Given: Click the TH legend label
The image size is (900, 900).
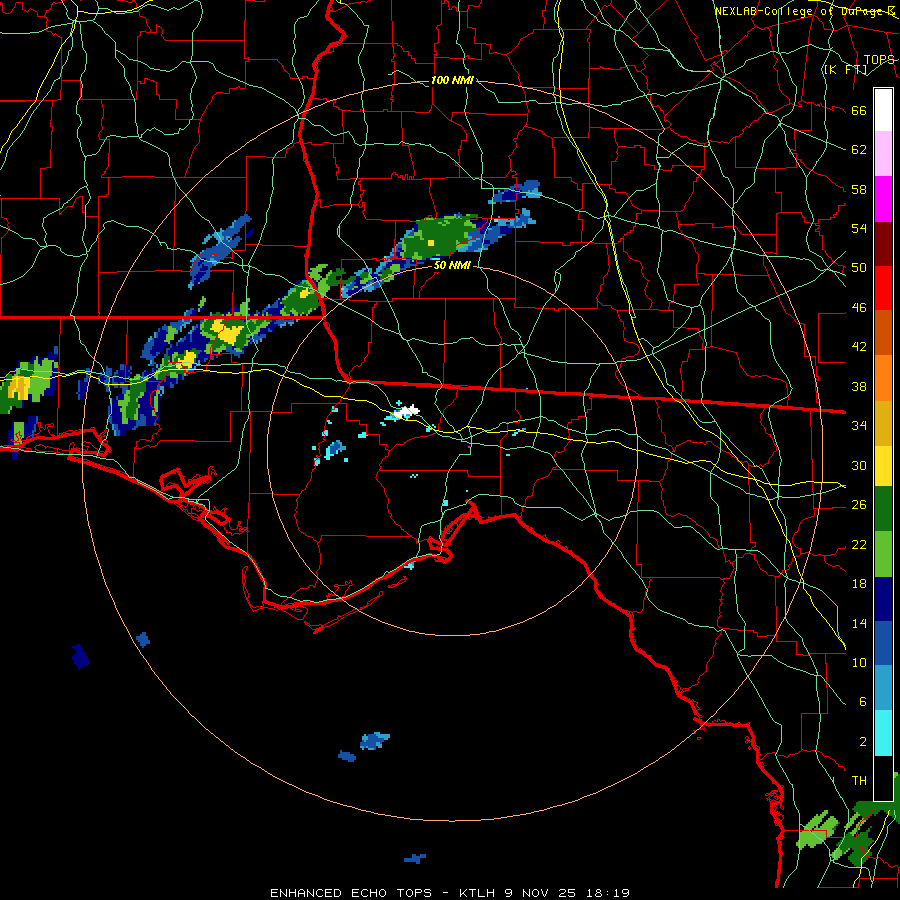Looking at the screenshot, I should point(859,780).
